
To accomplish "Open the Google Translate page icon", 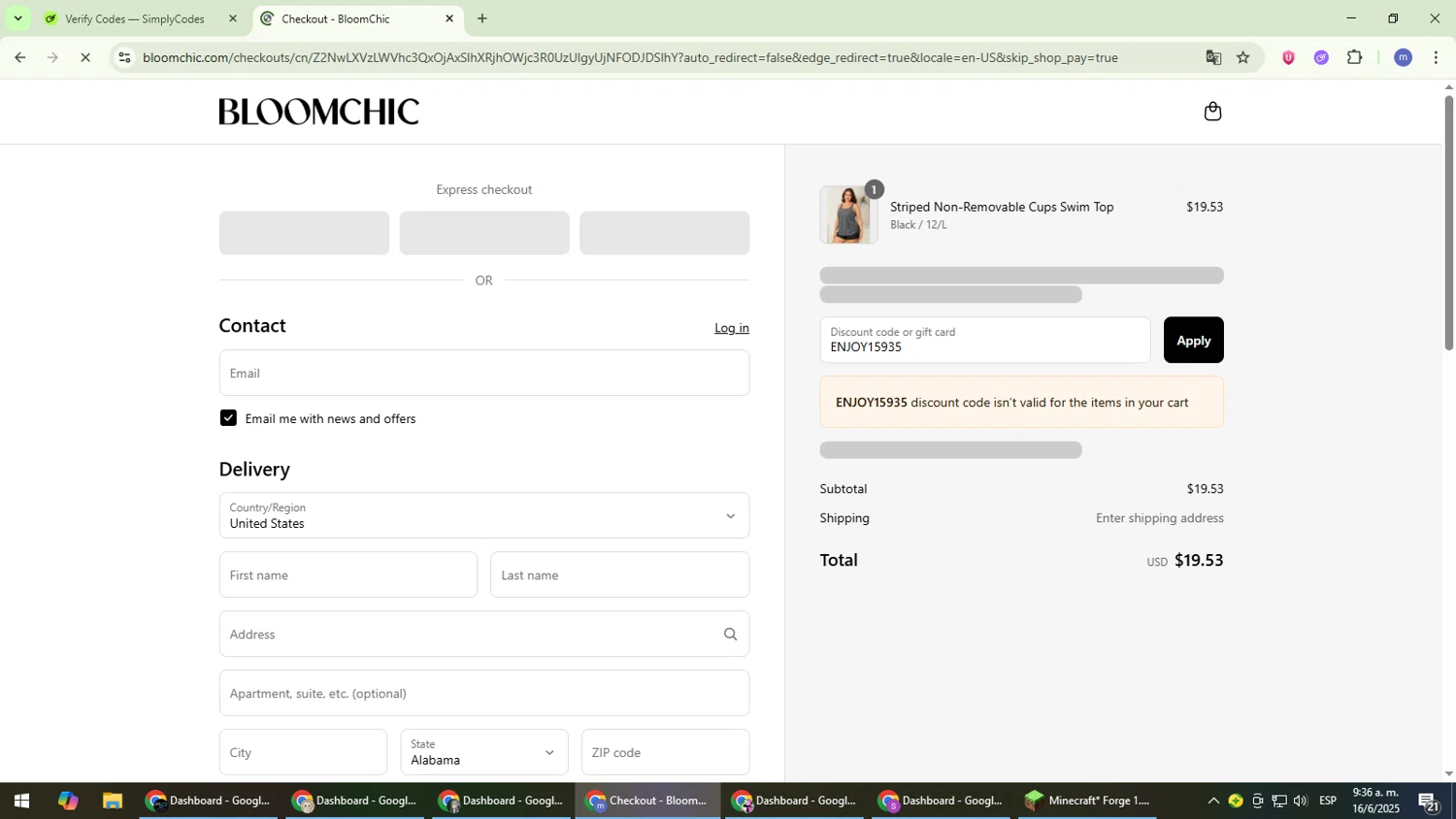I will [1213, 57].
